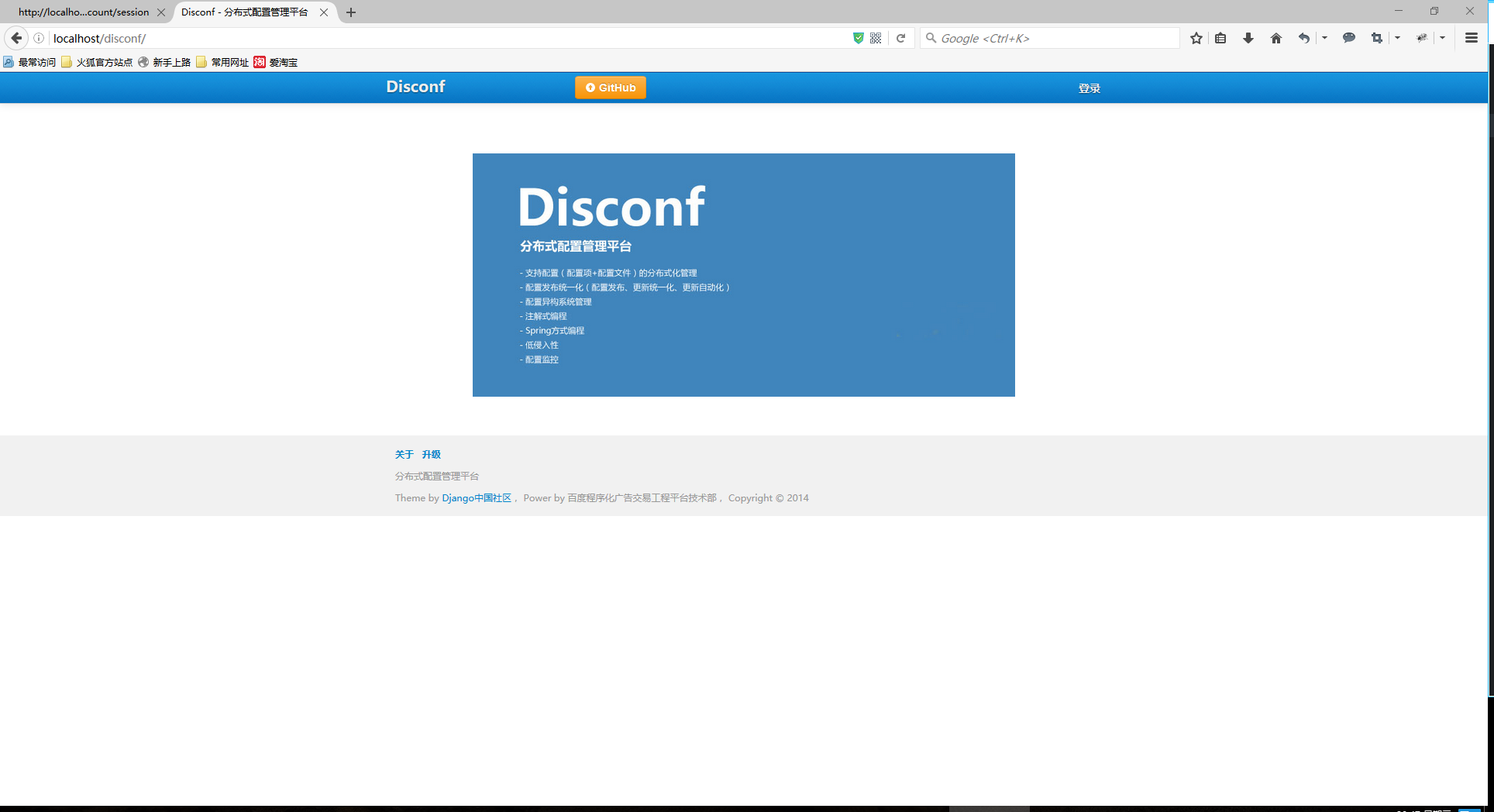Open the downloads arrow icon
Screen dimensions: 1494x812
(1248, 38)
